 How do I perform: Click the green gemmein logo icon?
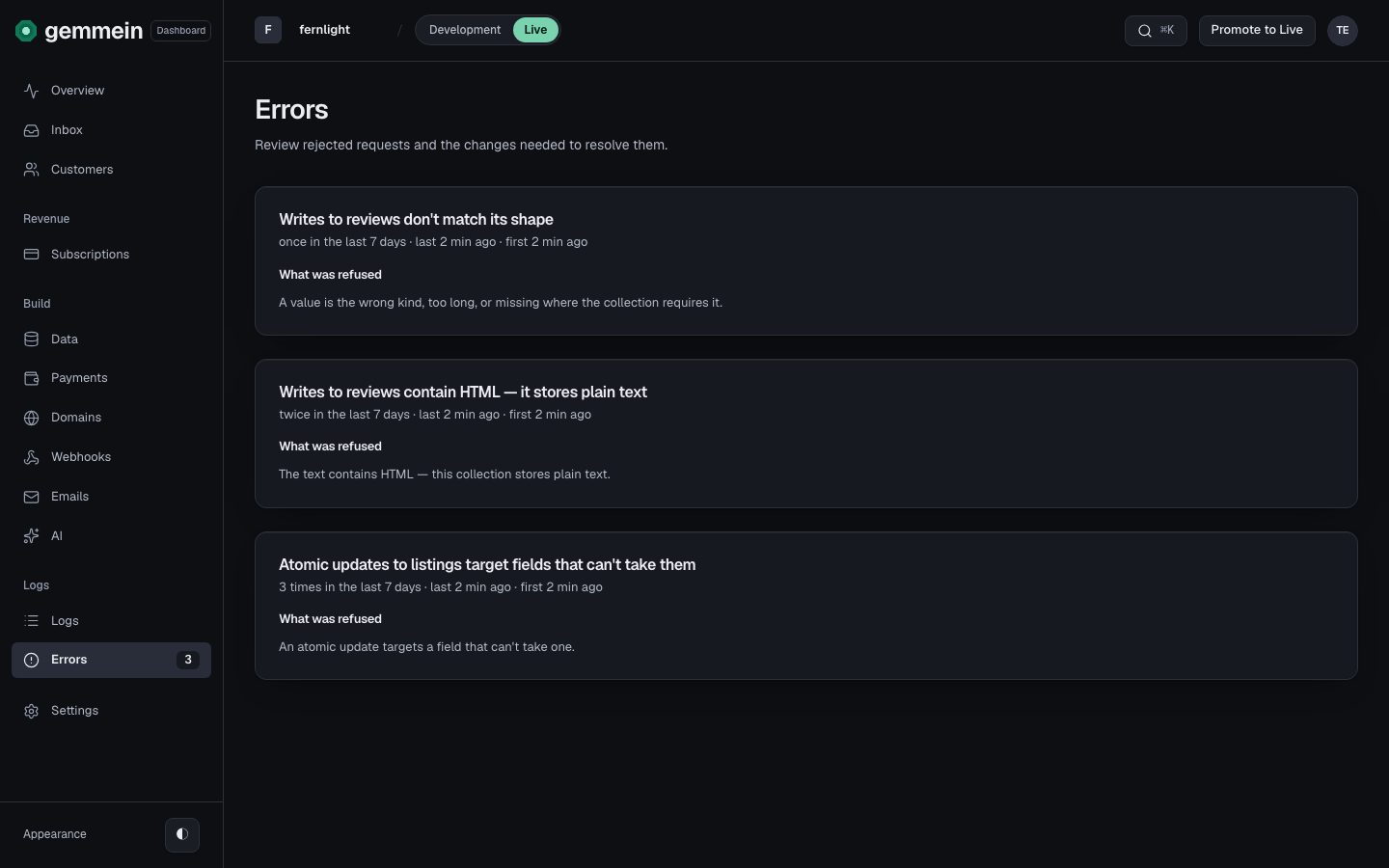coord(26,31)
